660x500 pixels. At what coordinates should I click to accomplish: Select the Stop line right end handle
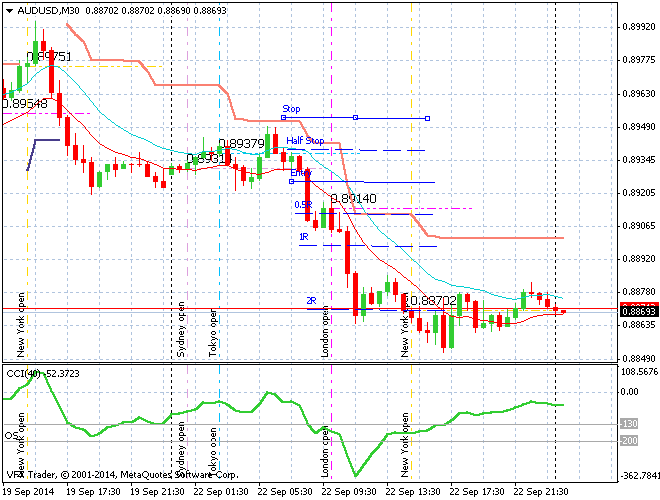pyautogui.click(x=427, y=118)
